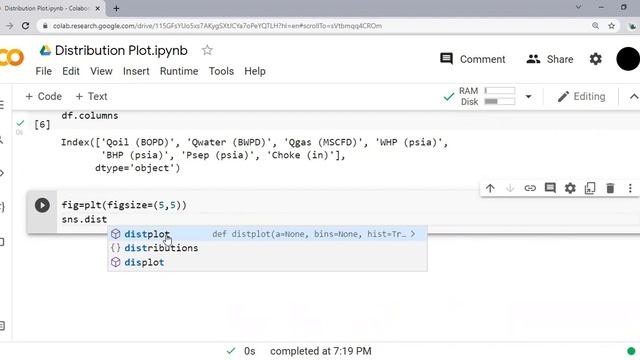The image size is (640, 360).
Task: Click the Google Drive icon beside title
Action: pyautogui.click(x=45, y=50)
